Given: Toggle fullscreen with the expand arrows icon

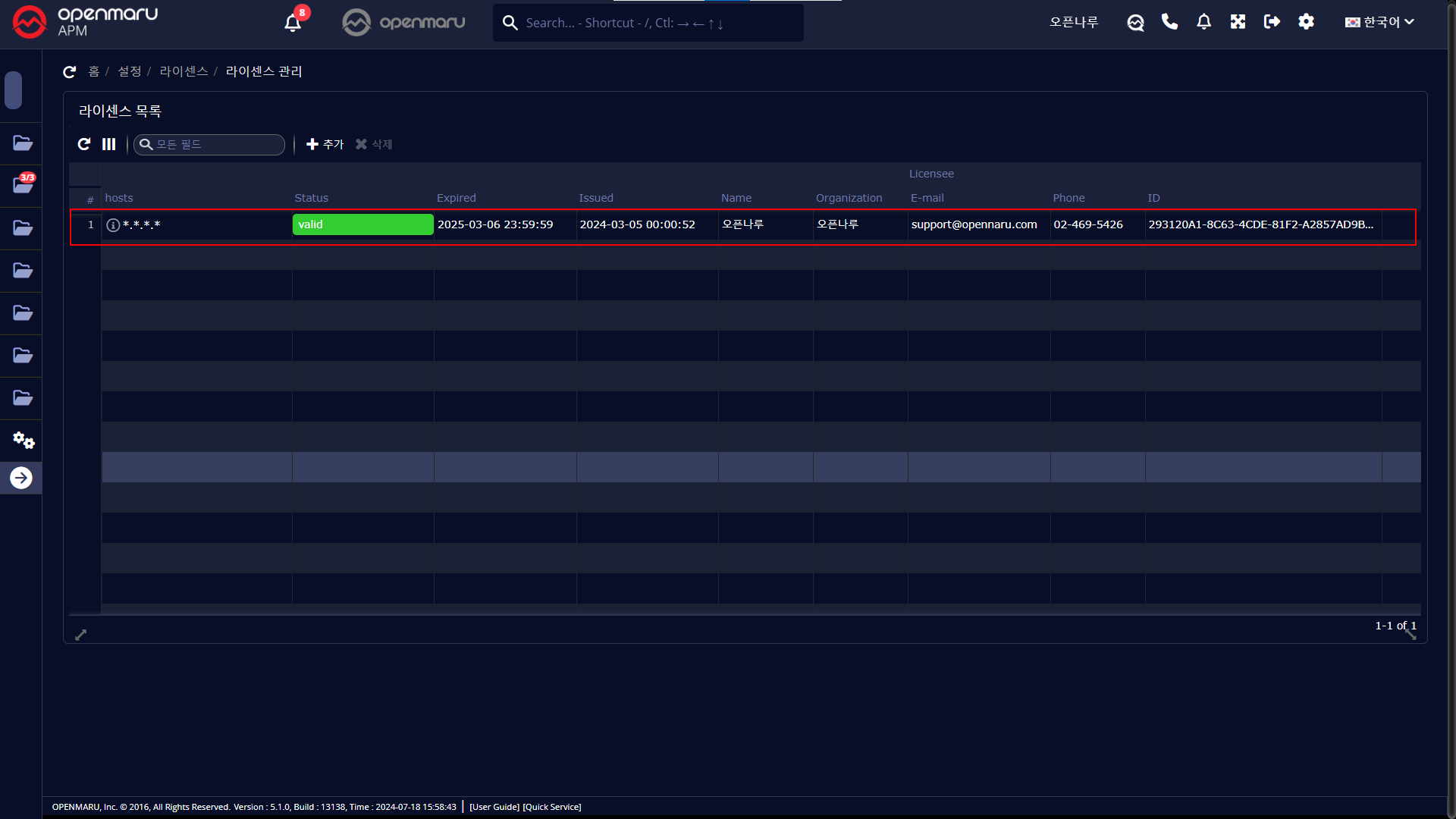Looking at the screenshot, I should pos(1238,22).
